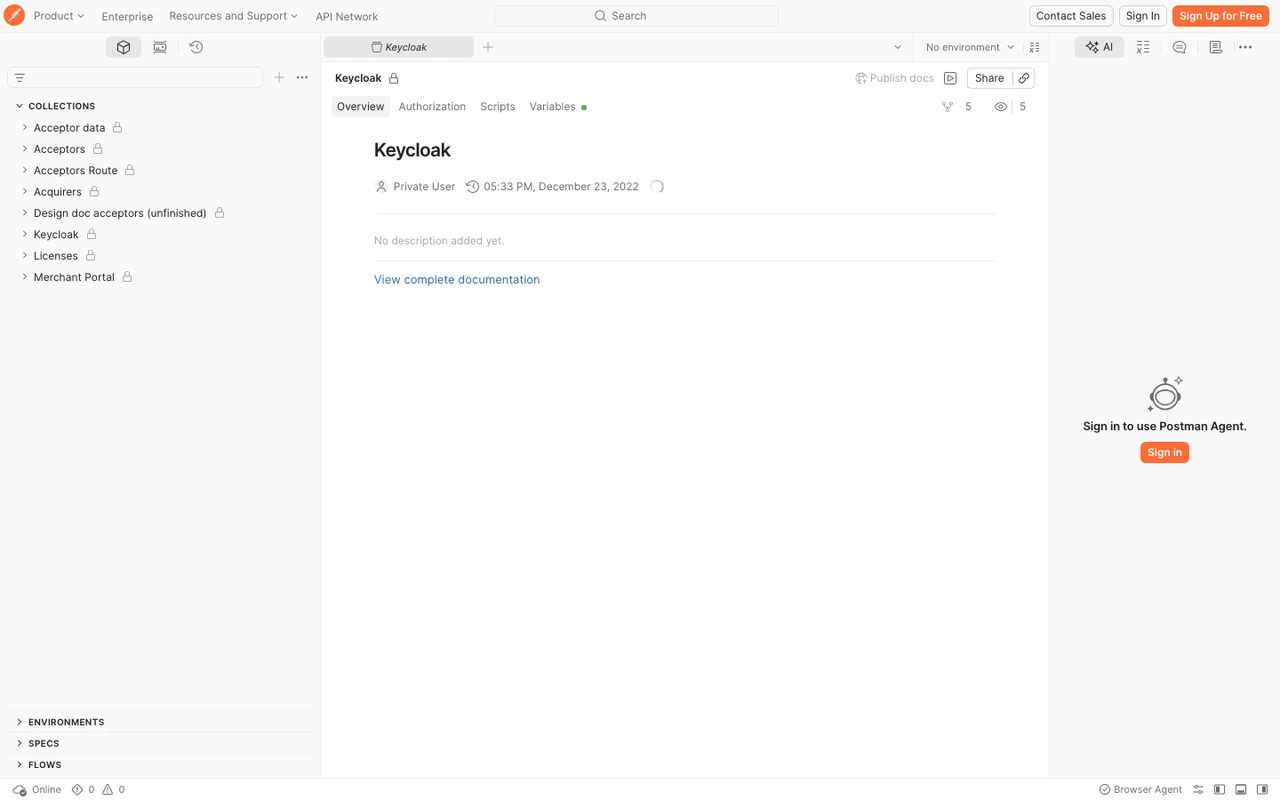The image size is (1280, 800).
Task: Open the No environment dropdown
Action: 969,47
